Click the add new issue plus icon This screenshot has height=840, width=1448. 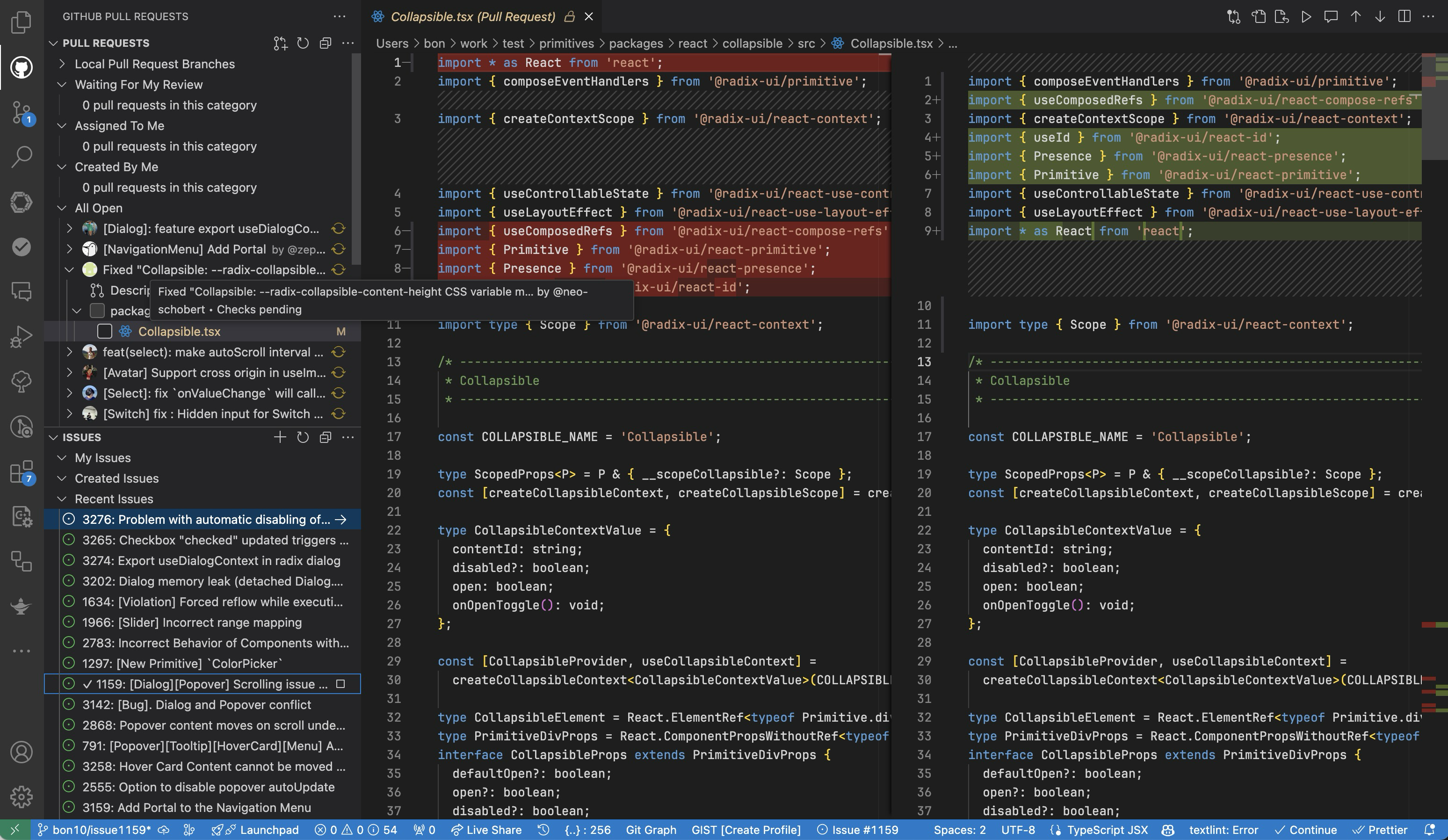click(280, 437)
